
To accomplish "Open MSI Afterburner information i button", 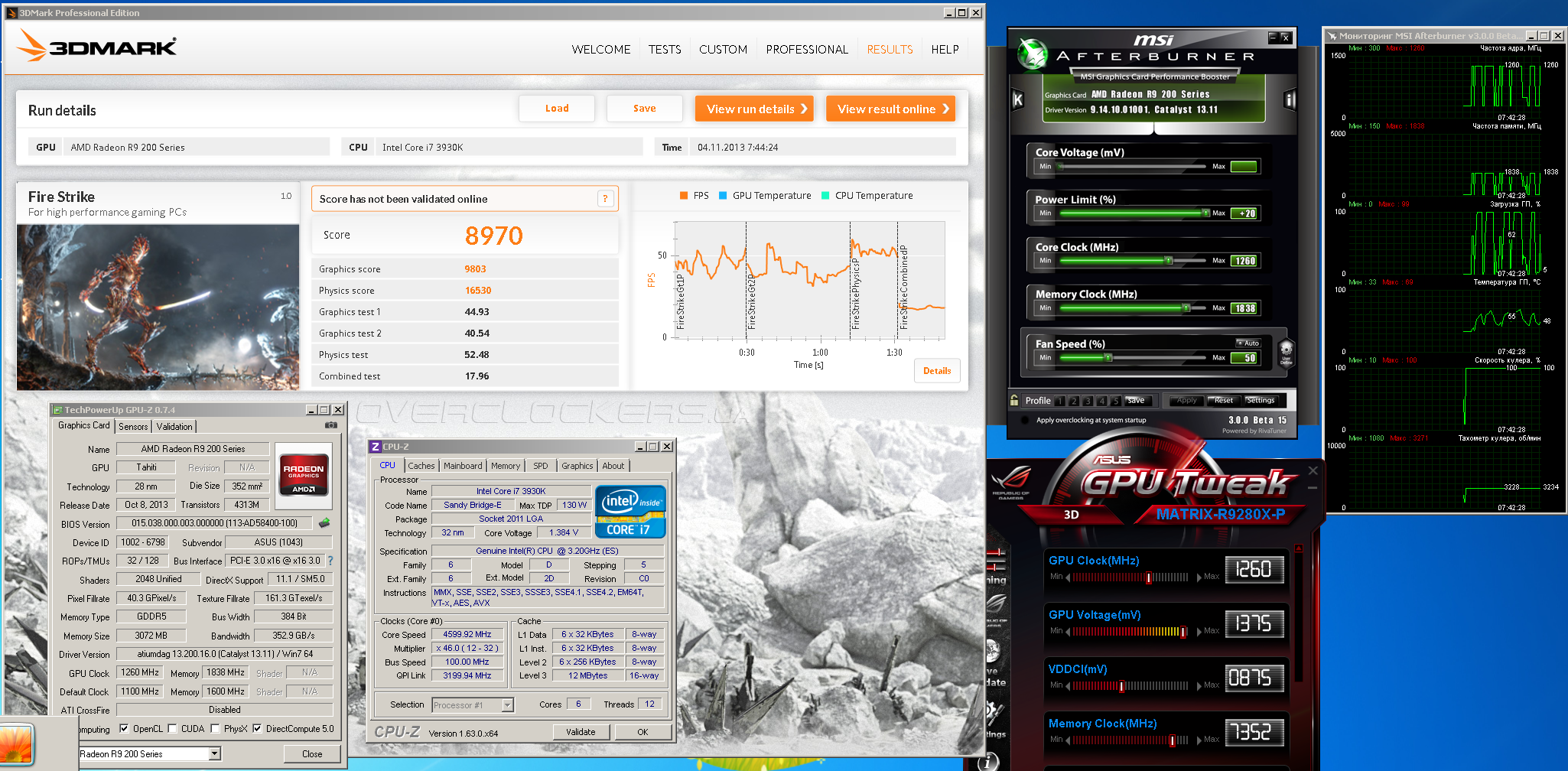I will [1290, 99].
